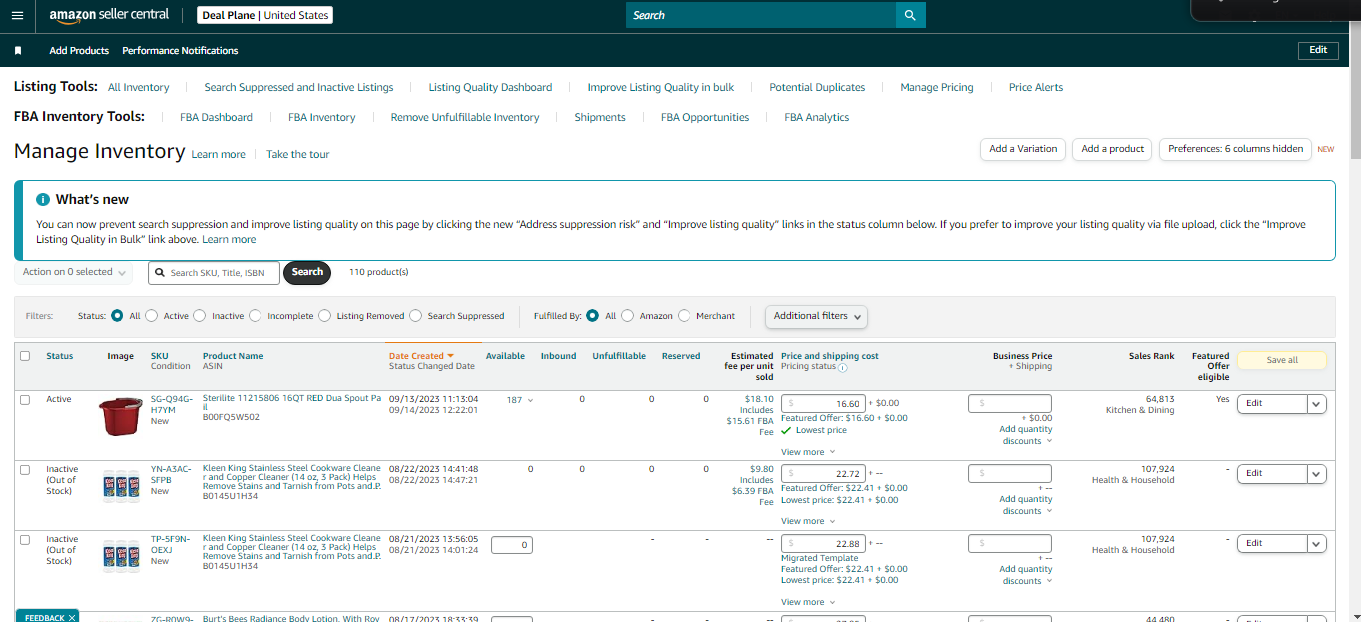
Task: Click the black Search button
Action: (x=307, y=272)
